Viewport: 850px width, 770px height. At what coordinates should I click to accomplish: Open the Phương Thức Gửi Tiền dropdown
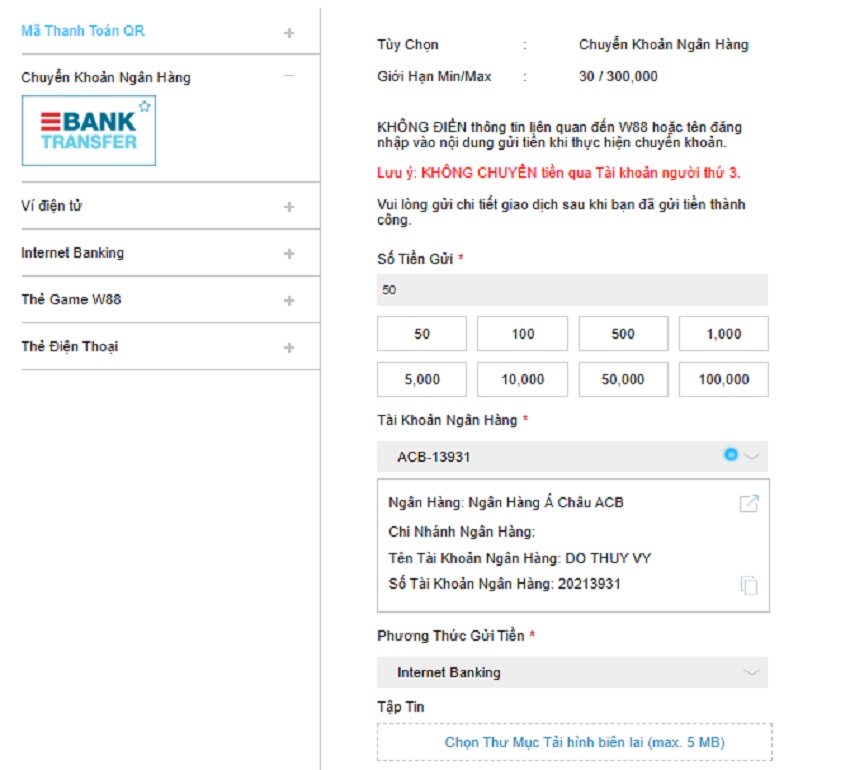[x=572, y=672]
